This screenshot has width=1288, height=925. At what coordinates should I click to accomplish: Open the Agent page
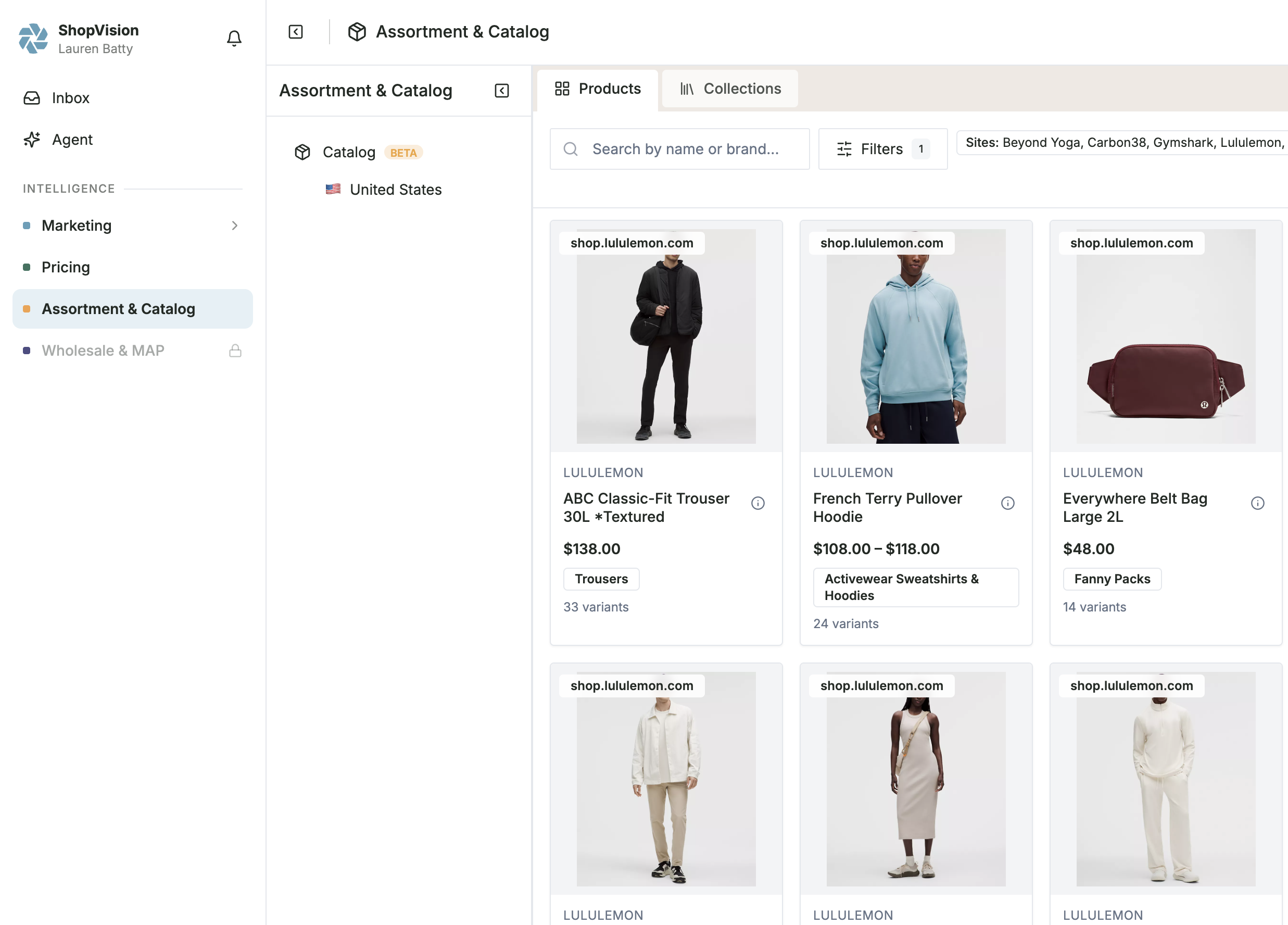click(133, 139)
